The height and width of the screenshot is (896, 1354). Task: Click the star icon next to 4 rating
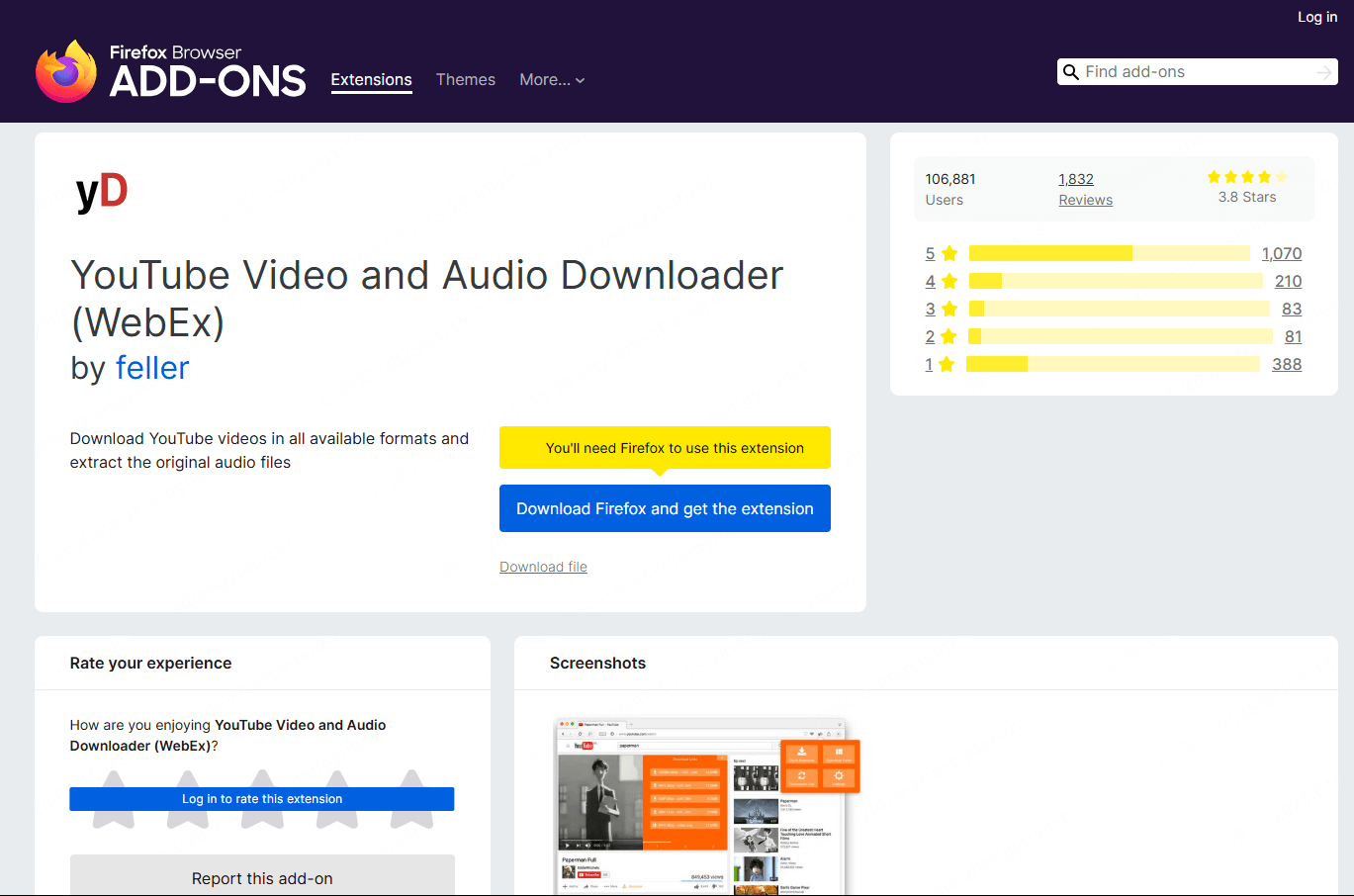click(x=949, y=281)
